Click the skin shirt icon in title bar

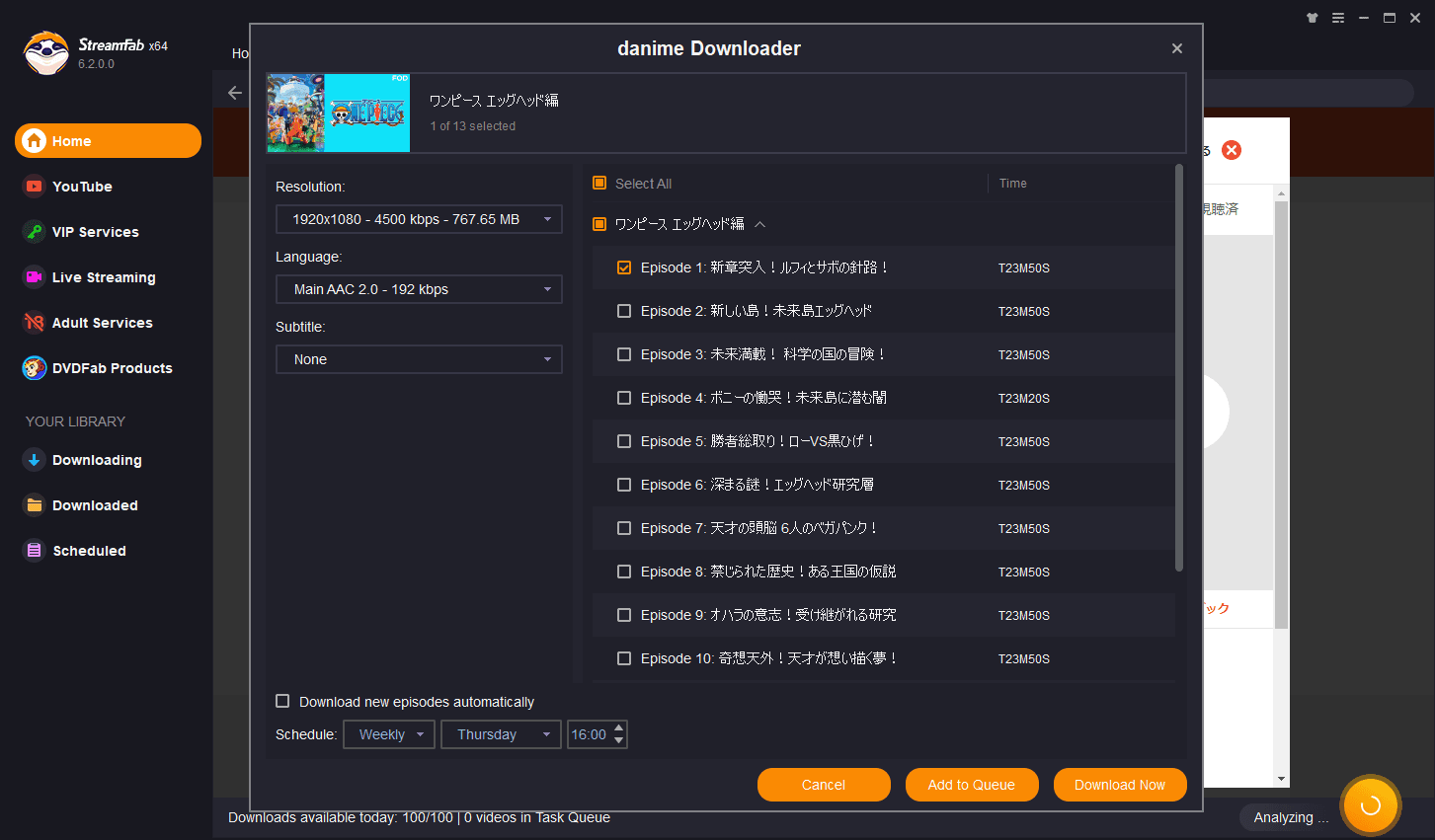click(1313, 18)
